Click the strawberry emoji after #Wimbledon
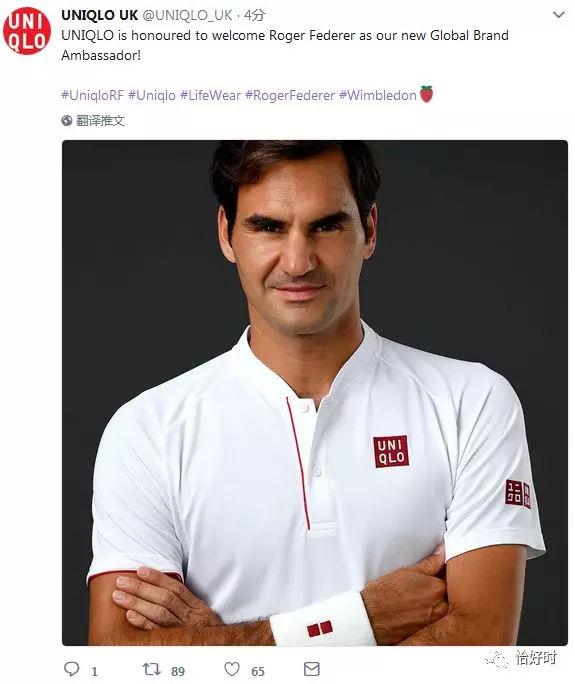The width and height of the screenshot is (575, 684). click(x=426, y=94)
